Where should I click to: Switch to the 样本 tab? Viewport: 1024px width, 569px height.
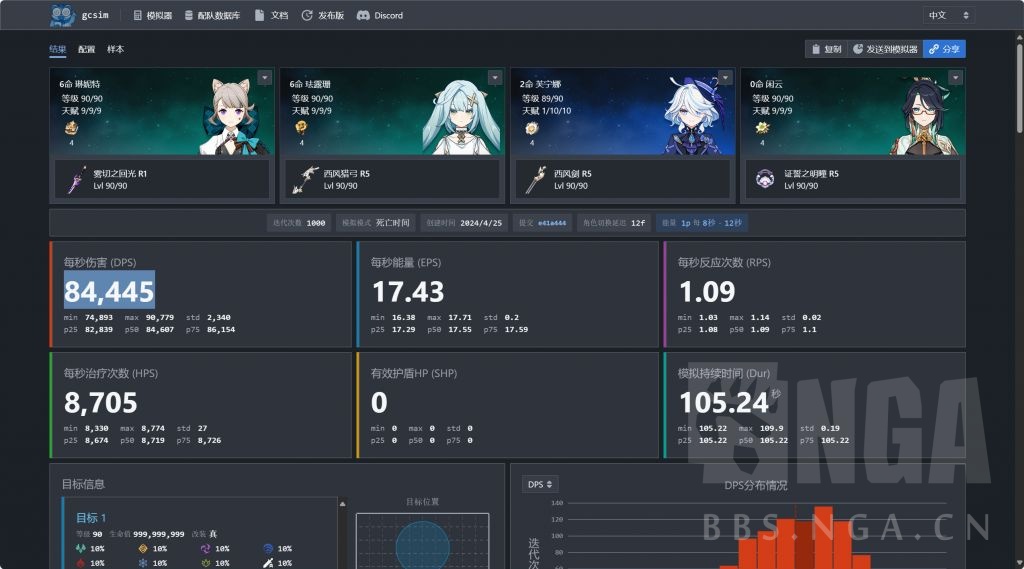coord(116,49)
